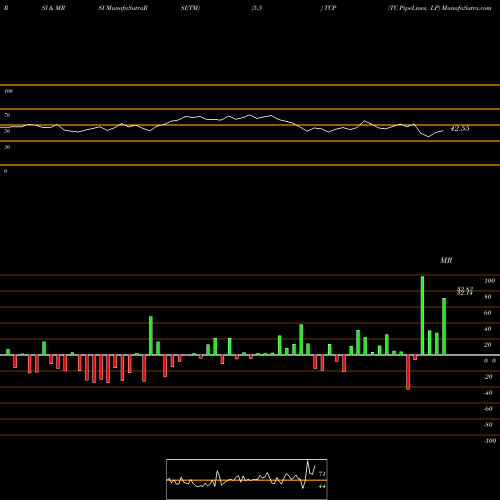Viewport: 500px width, 500px height.
Task: Click the 80 label on the MR axis
Action: point(487,297)
